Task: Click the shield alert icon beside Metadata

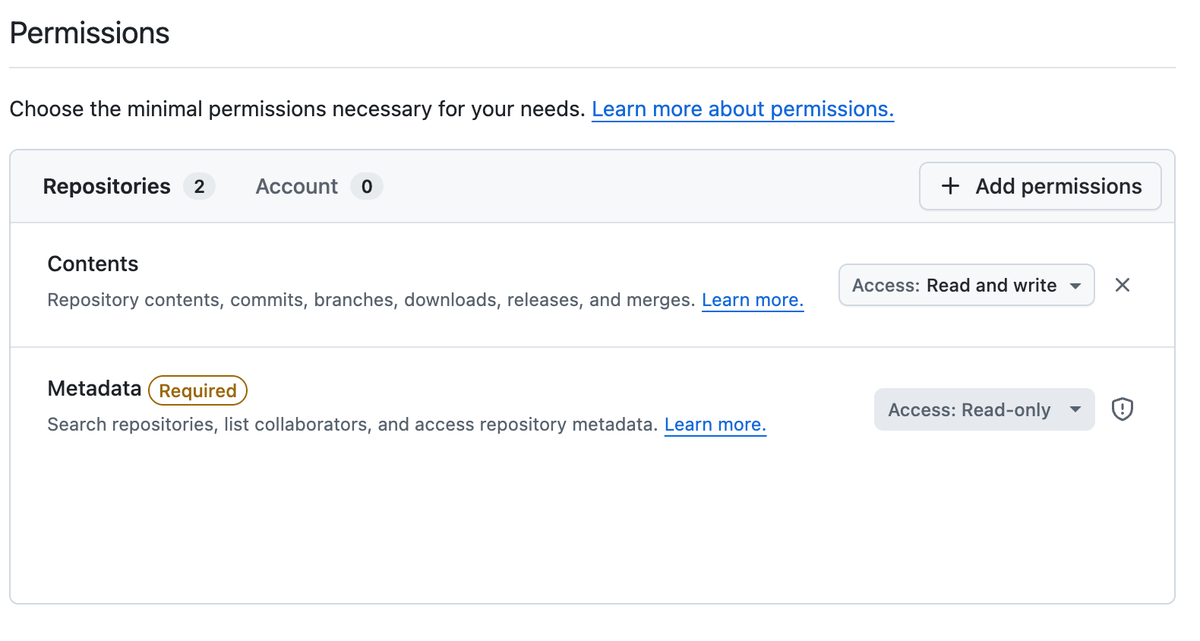Action: pyautogui.click(x=1122, y=409)
